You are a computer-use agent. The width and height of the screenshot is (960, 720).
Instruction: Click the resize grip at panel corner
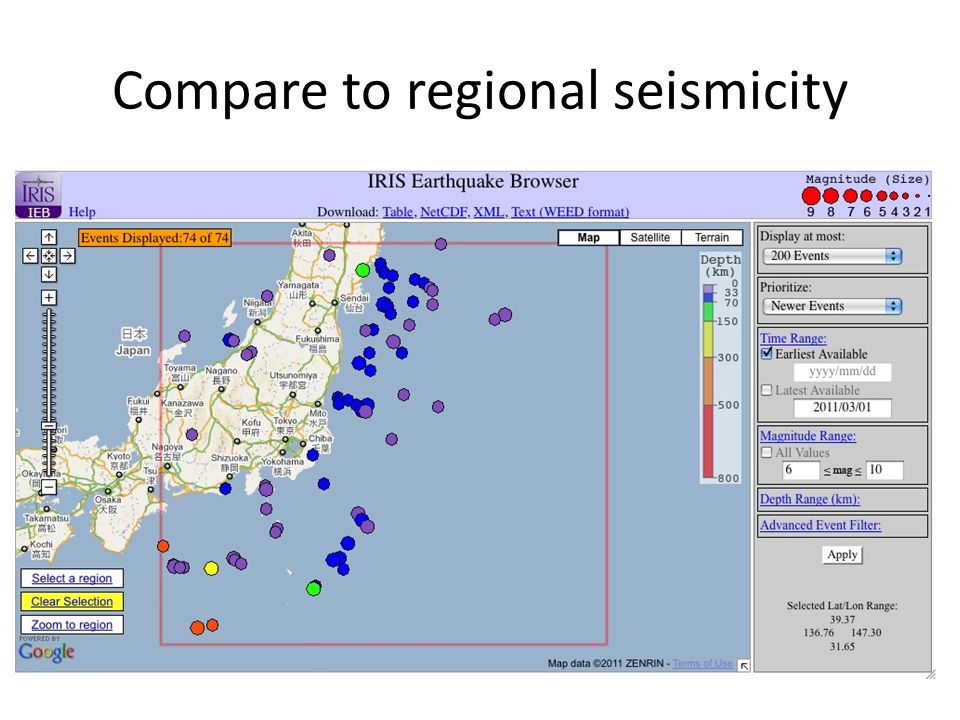[x=931, y=675]
